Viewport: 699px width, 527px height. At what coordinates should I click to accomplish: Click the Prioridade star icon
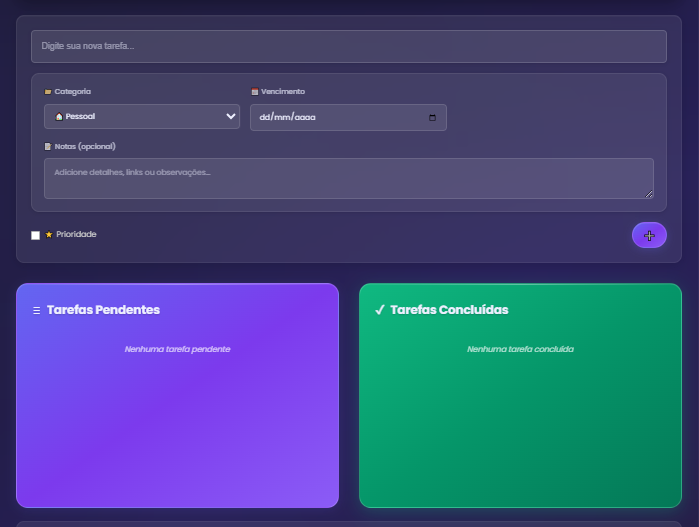pyautogui.click(x=49, y=234)
